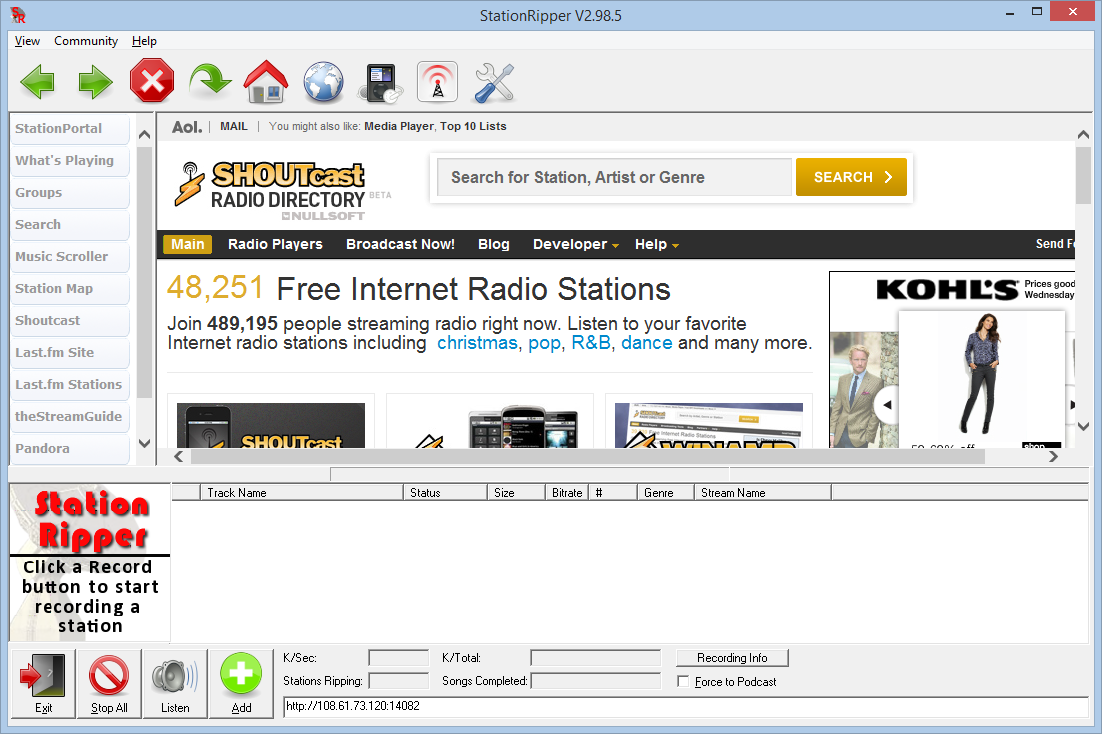Add a station with the green plus
Screen dimensions: 1102x734
(x=241, y=683)
